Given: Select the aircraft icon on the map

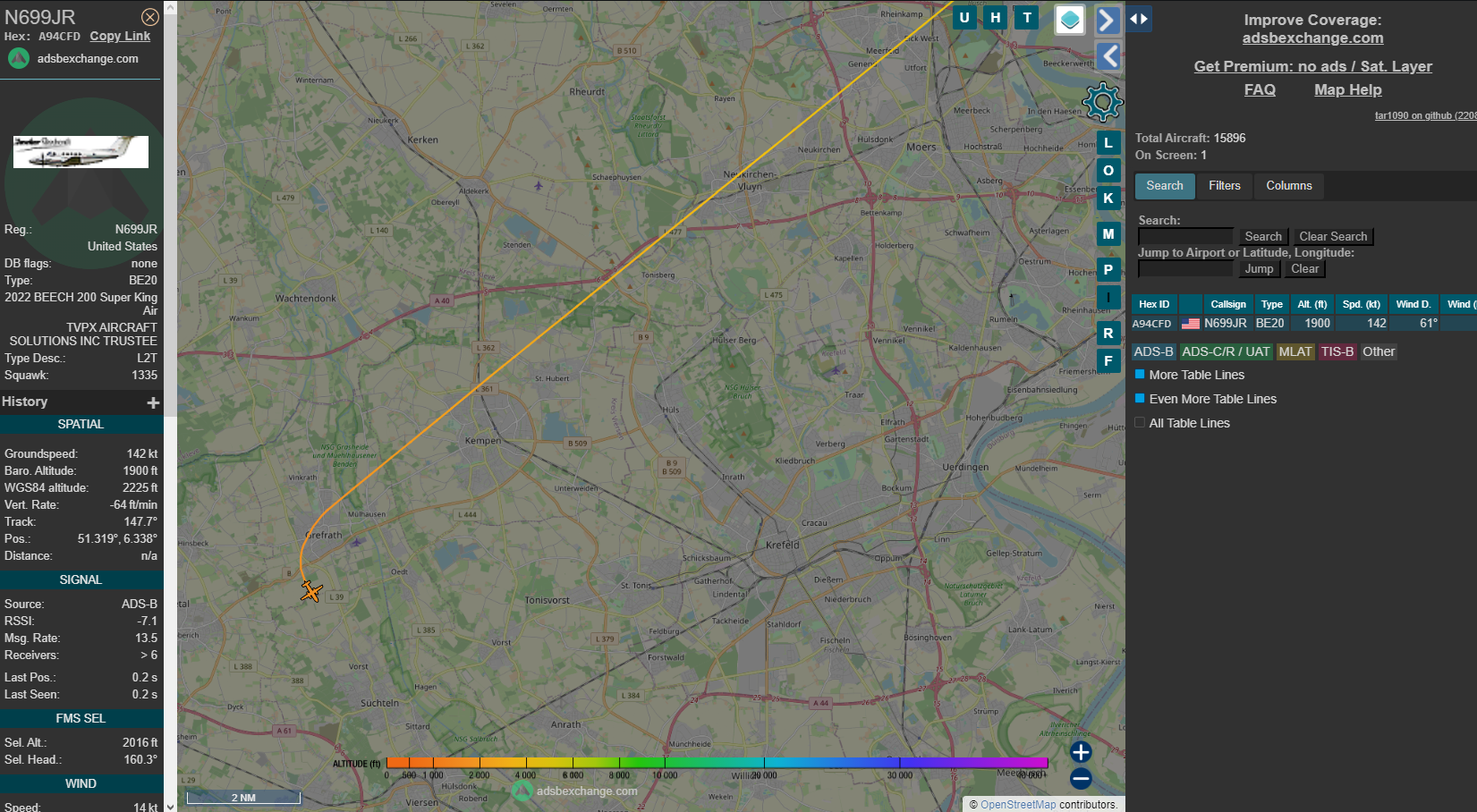Looking at the screenshot, I should click(311, 591).
